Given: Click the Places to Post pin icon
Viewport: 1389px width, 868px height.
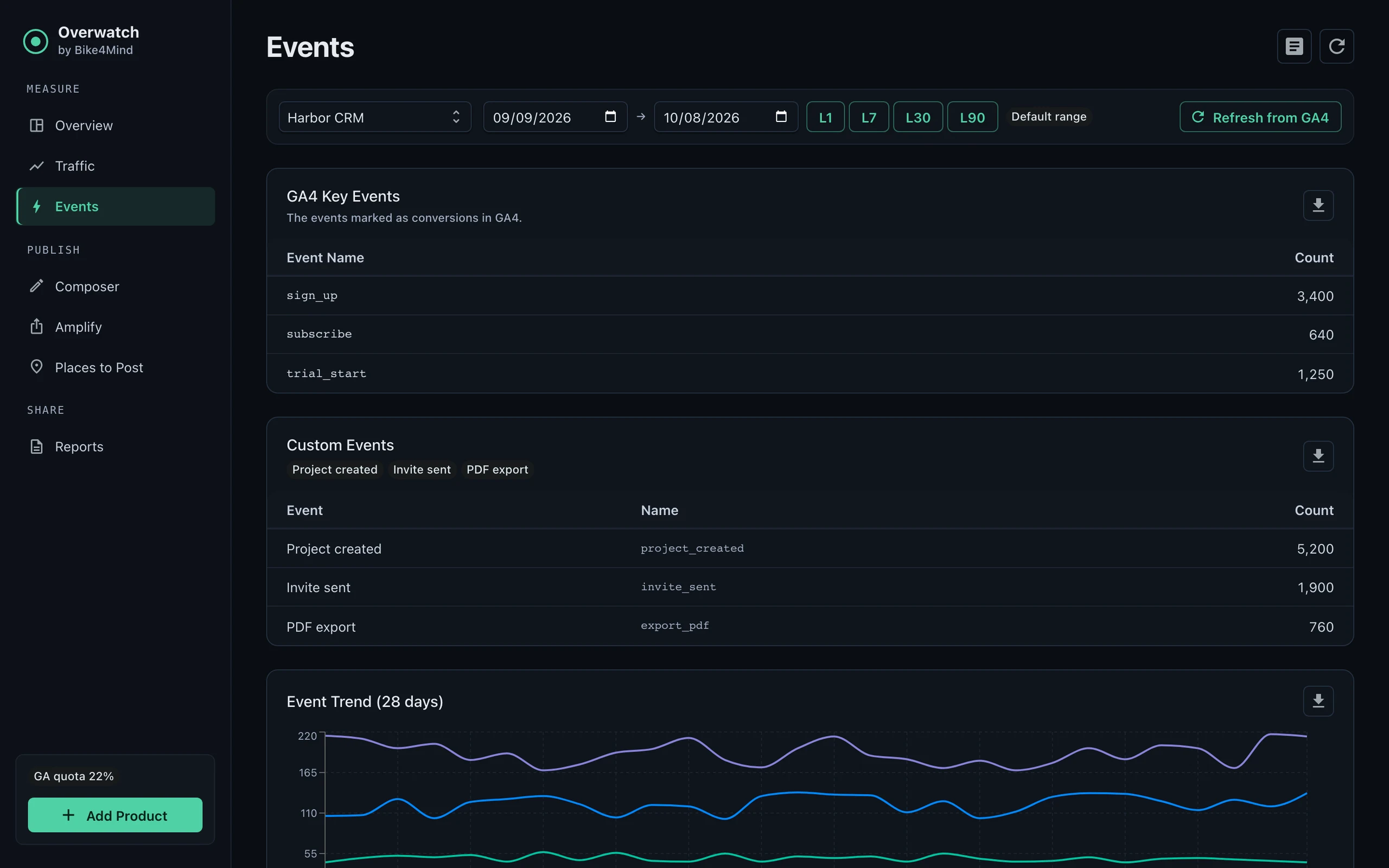Looking at the screenshot, I should pyautogui.click(x=37, y=367).
